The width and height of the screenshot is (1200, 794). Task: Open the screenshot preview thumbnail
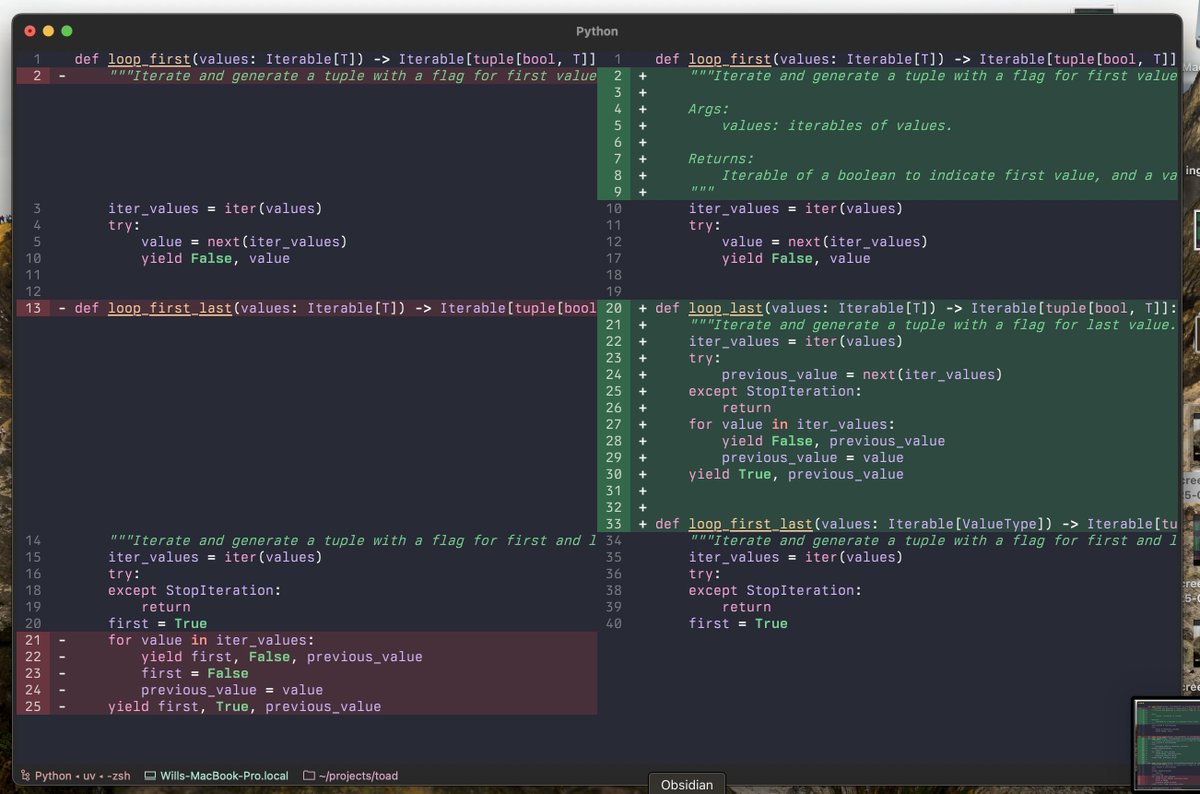[x=1165, y=745]
